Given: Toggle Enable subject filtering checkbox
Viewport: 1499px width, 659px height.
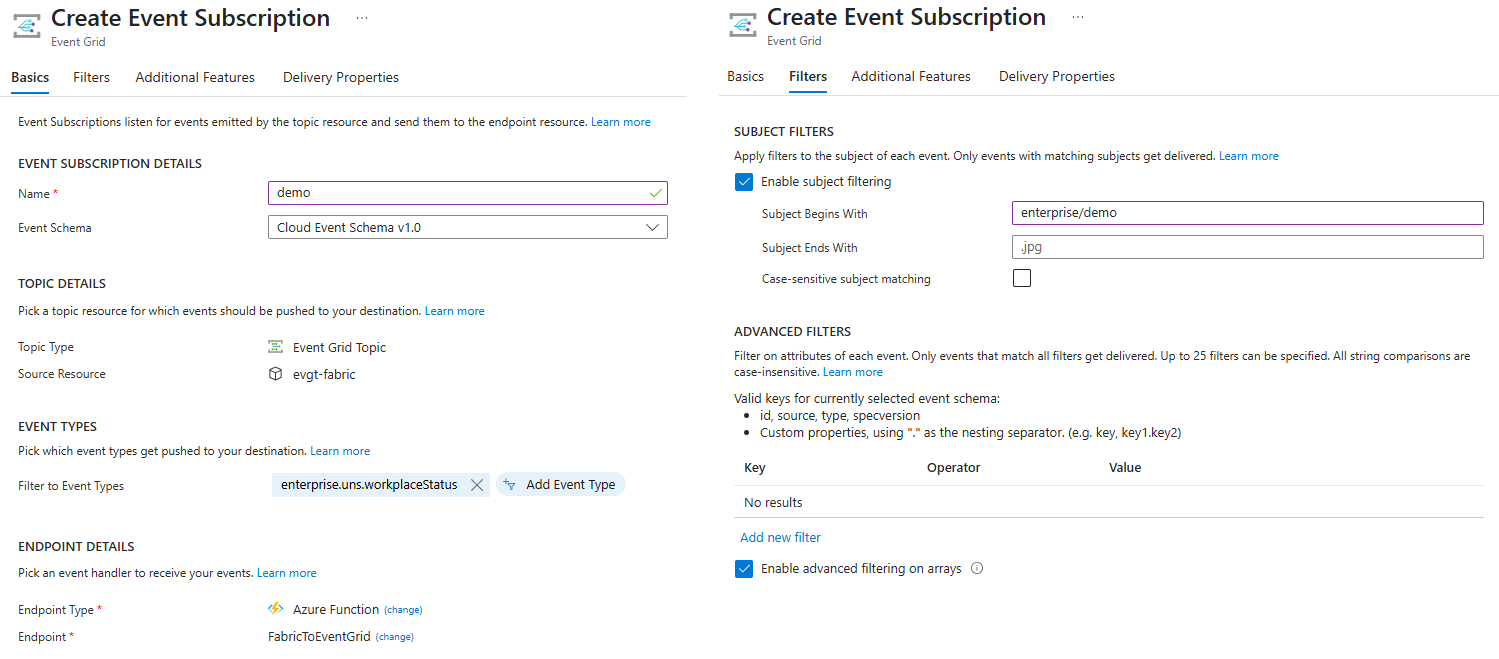Looking at the screenshot, I should point(744,182).
